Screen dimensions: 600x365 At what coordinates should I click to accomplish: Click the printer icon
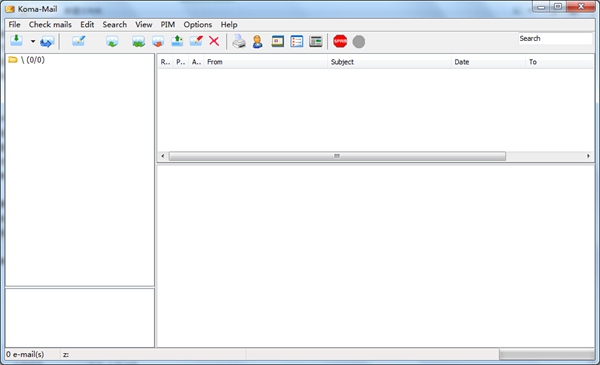point(239,41)
